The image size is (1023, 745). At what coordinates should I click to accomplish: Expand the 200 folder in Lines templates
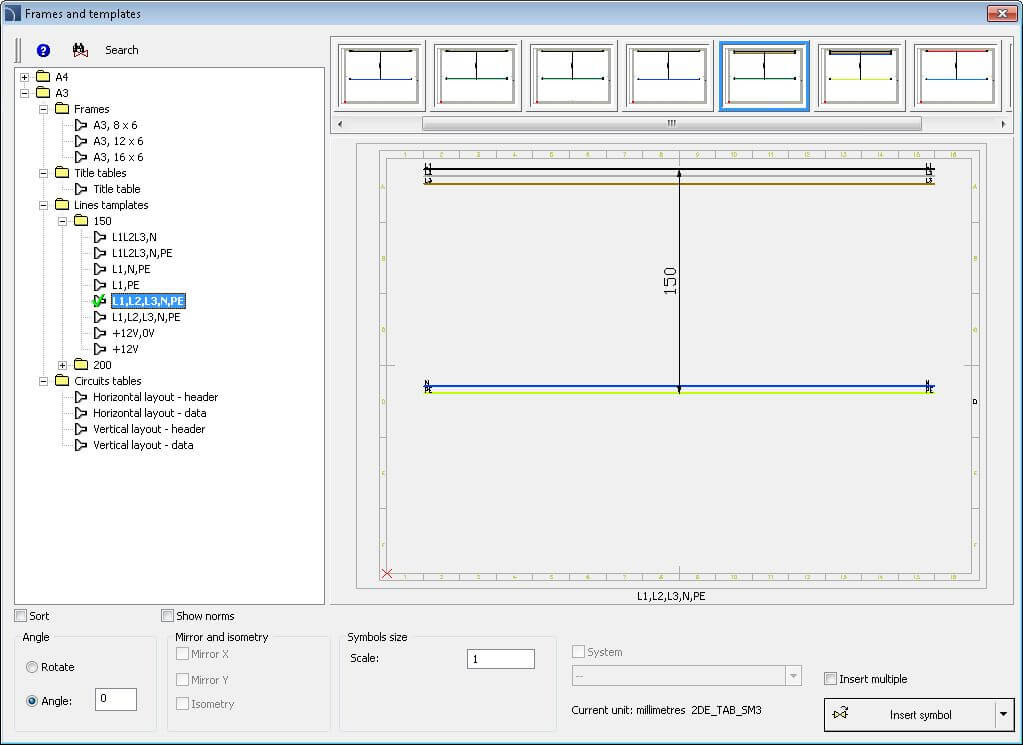coord(63,365)
